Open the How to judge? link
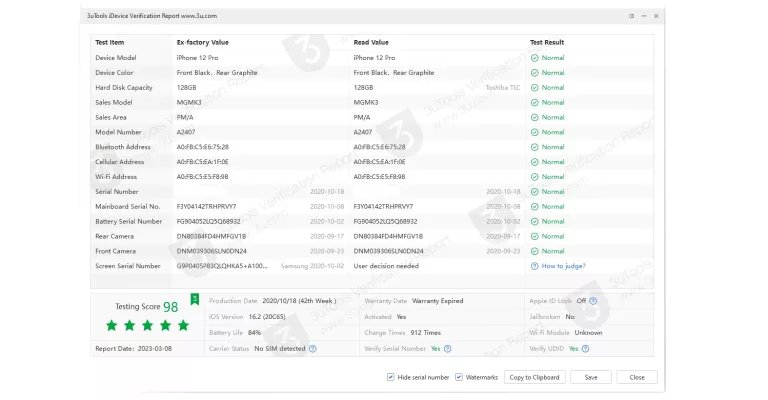768x400 pixels. [563, 266]
